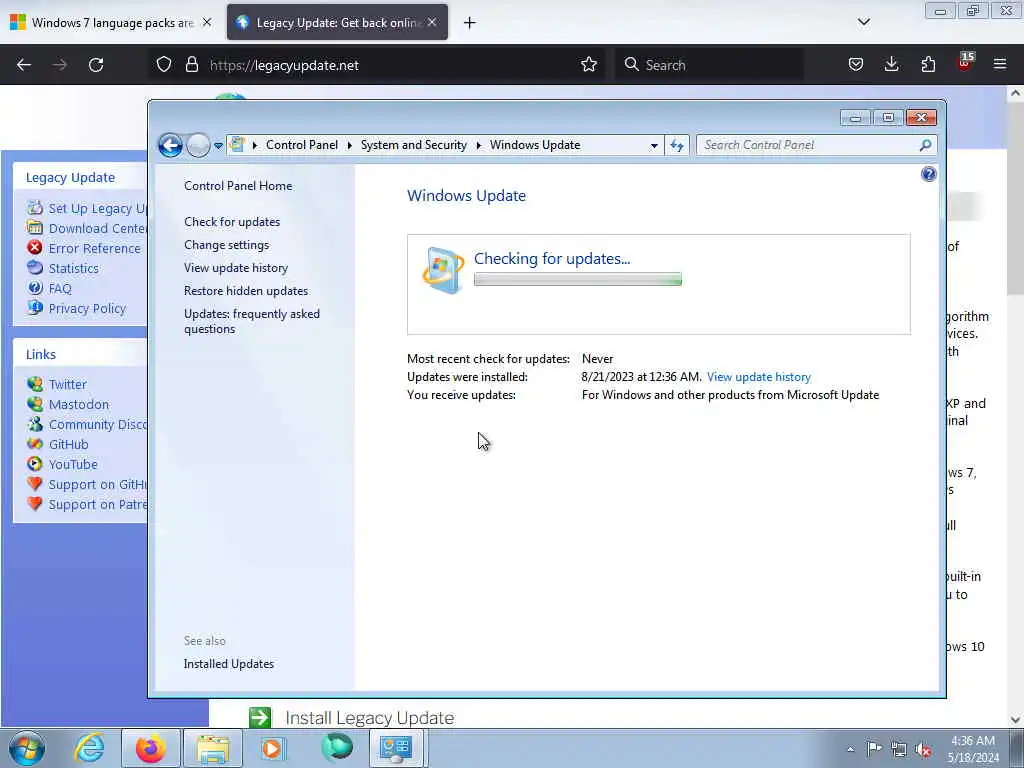Click the Control Panel forward arrow
Screen dimensions: 1024x768
(198, 145)
